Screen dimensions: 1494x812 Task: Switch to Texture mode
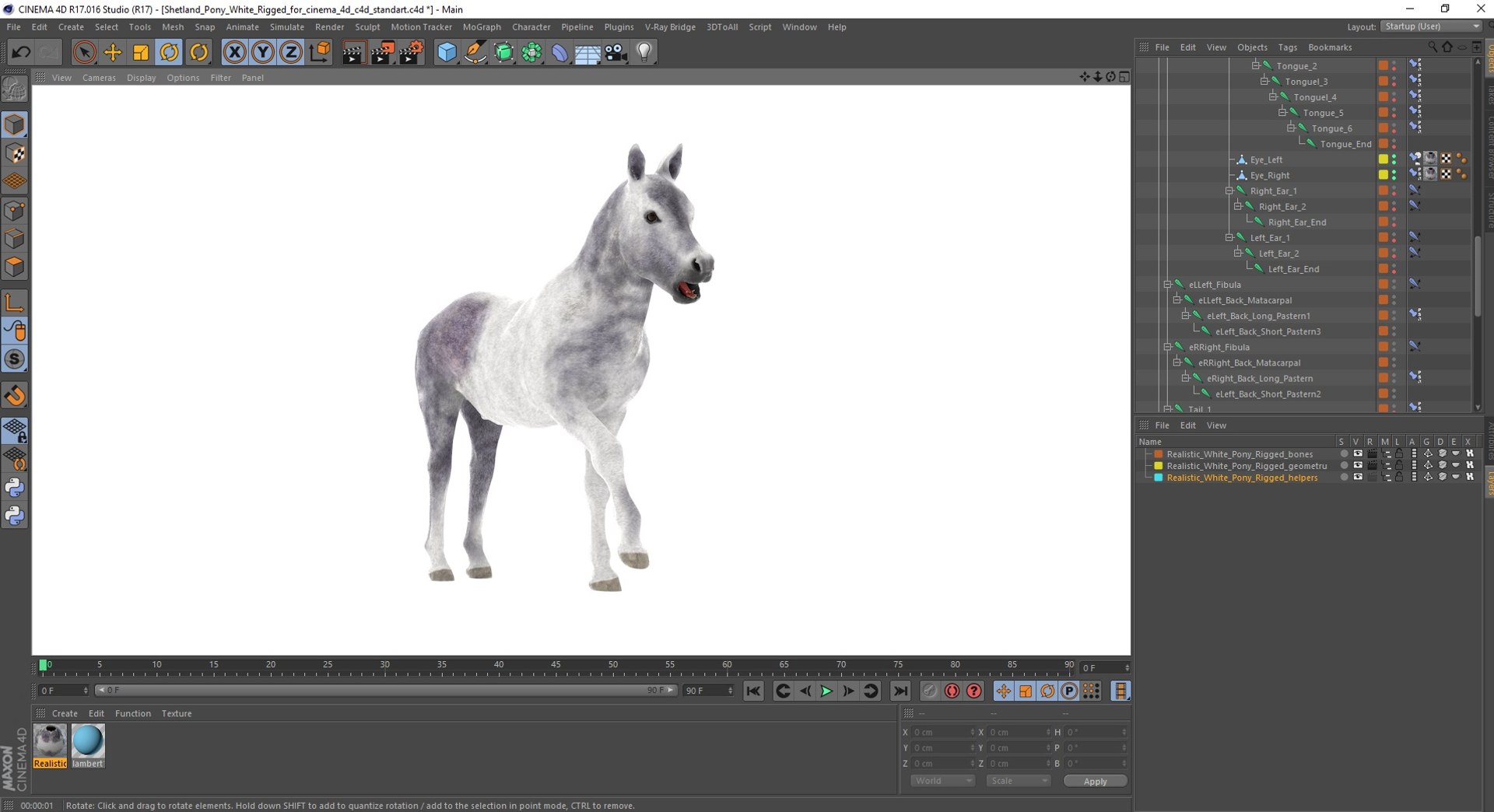15,153
